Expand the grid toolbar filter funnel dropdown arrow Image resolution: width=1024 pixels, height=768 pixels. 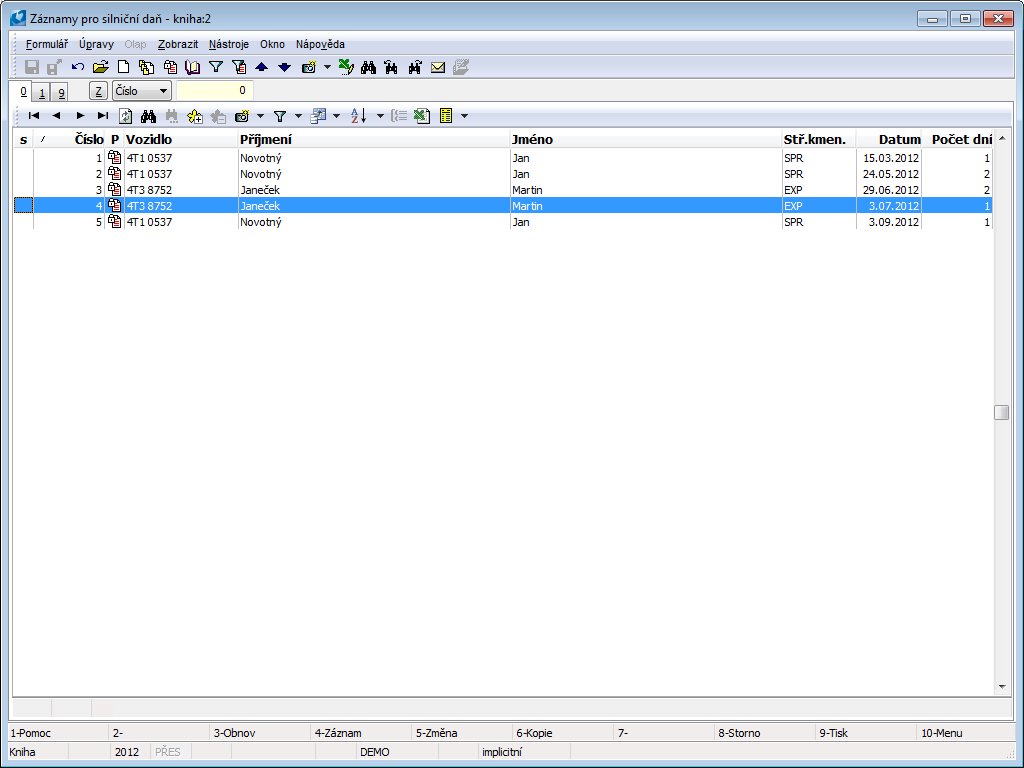[x=298, y=116]
